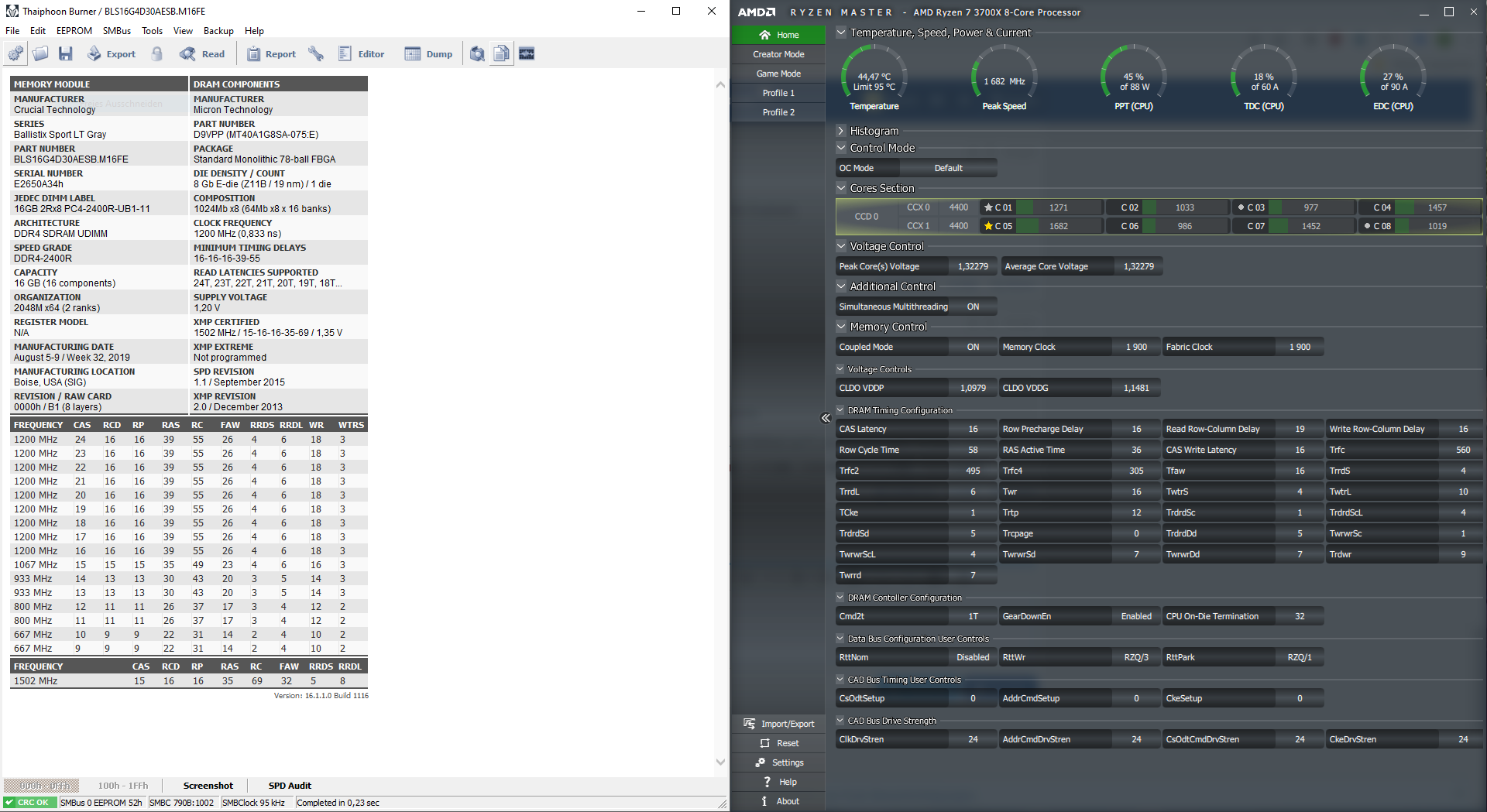1487x812 pixels.
Task: Click the Reset button in Ryzen Master
Action: click(x=778, y=743)
